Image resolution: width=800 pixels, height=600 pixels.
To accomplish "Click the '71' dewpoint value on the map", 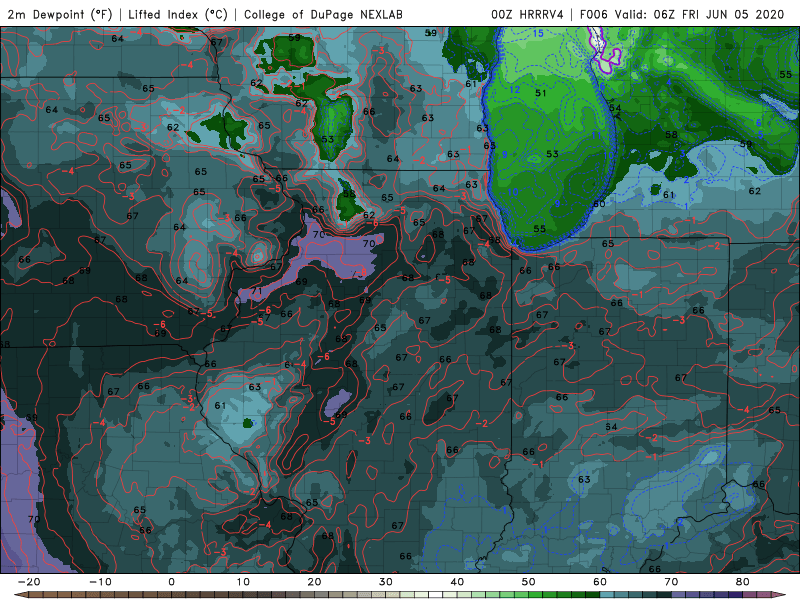I will point(256,291).
